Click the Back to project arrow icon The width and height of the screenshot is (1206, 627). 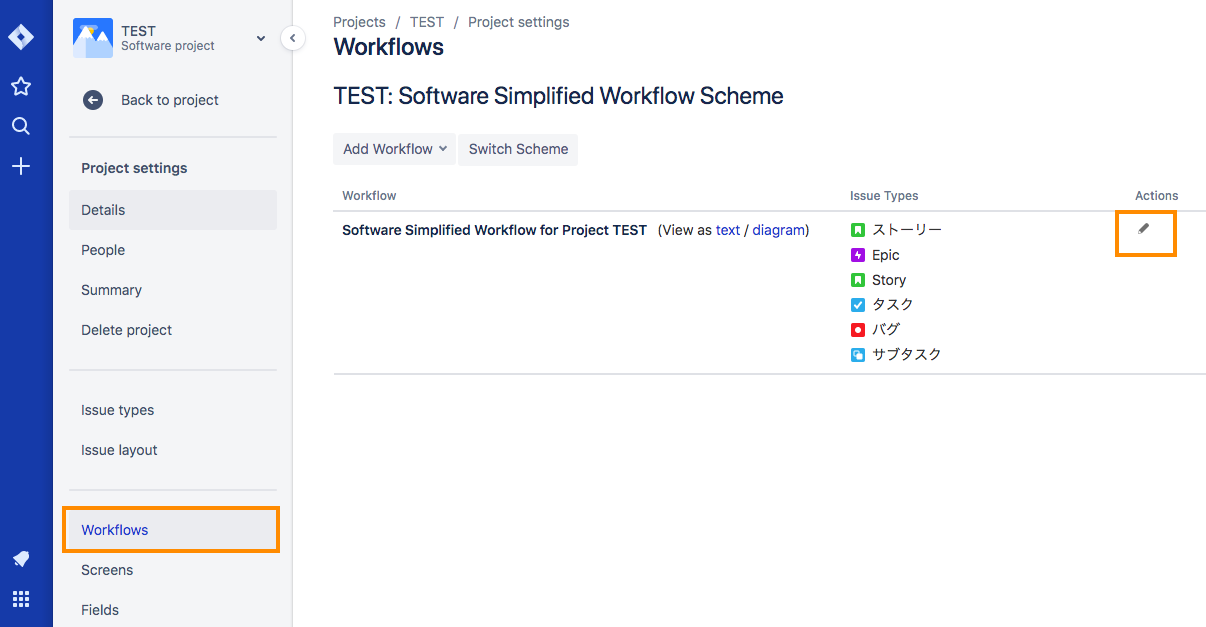[93, 100]
